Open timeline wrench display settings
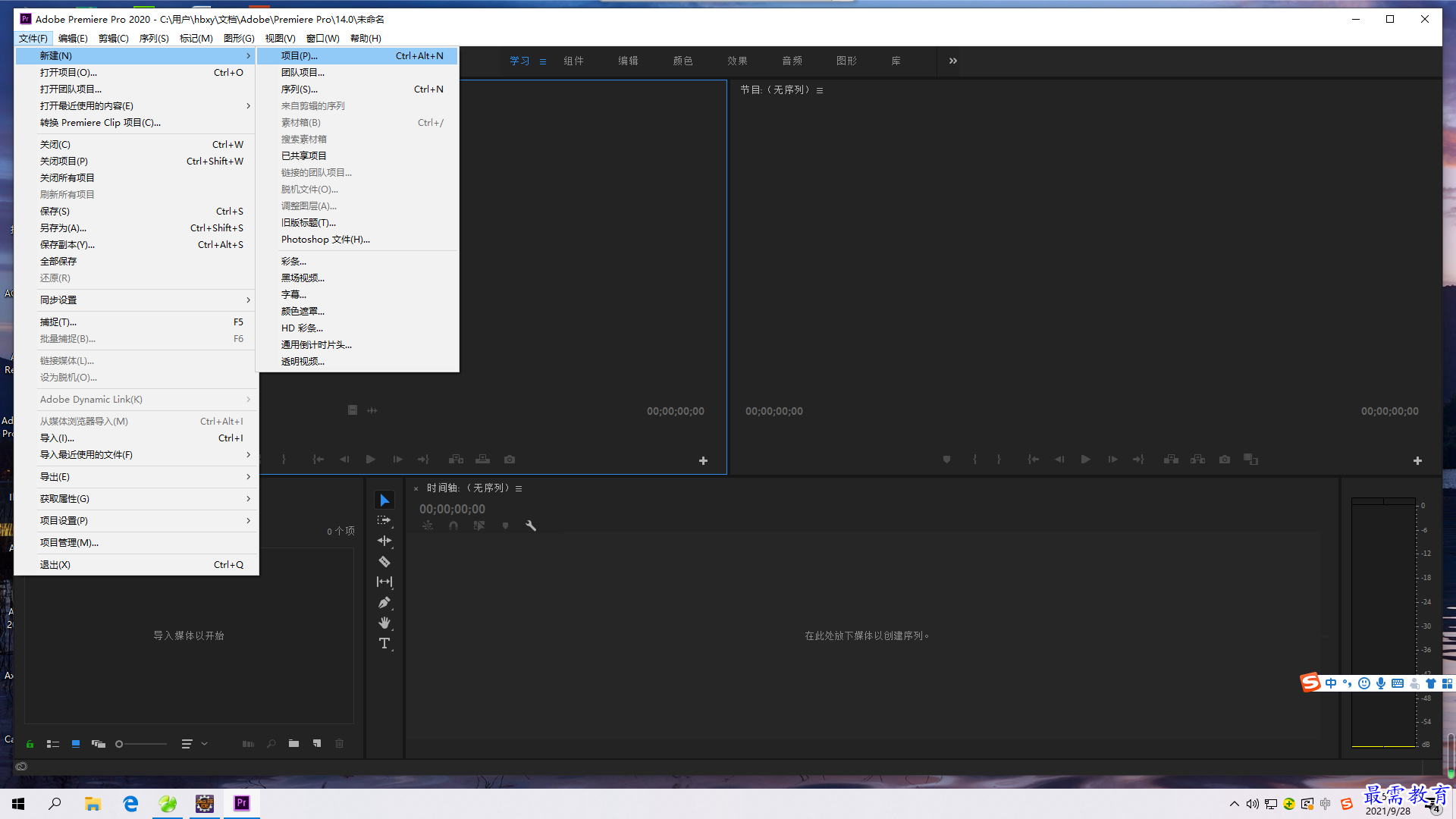 click(531, 526)
